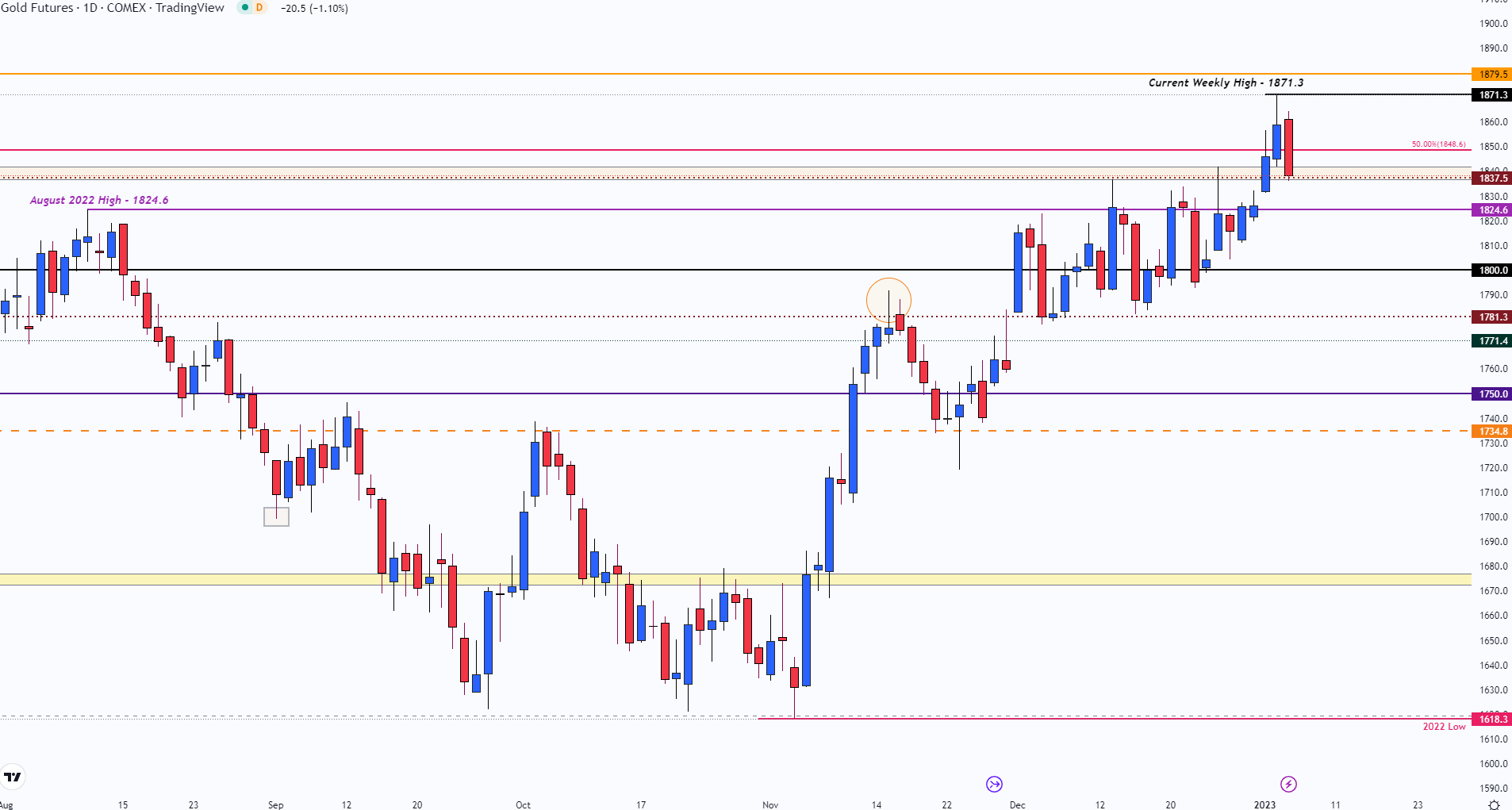
Task: Select the 'August 2022 High - 1824.6' annotation
Action: (99, 200)
